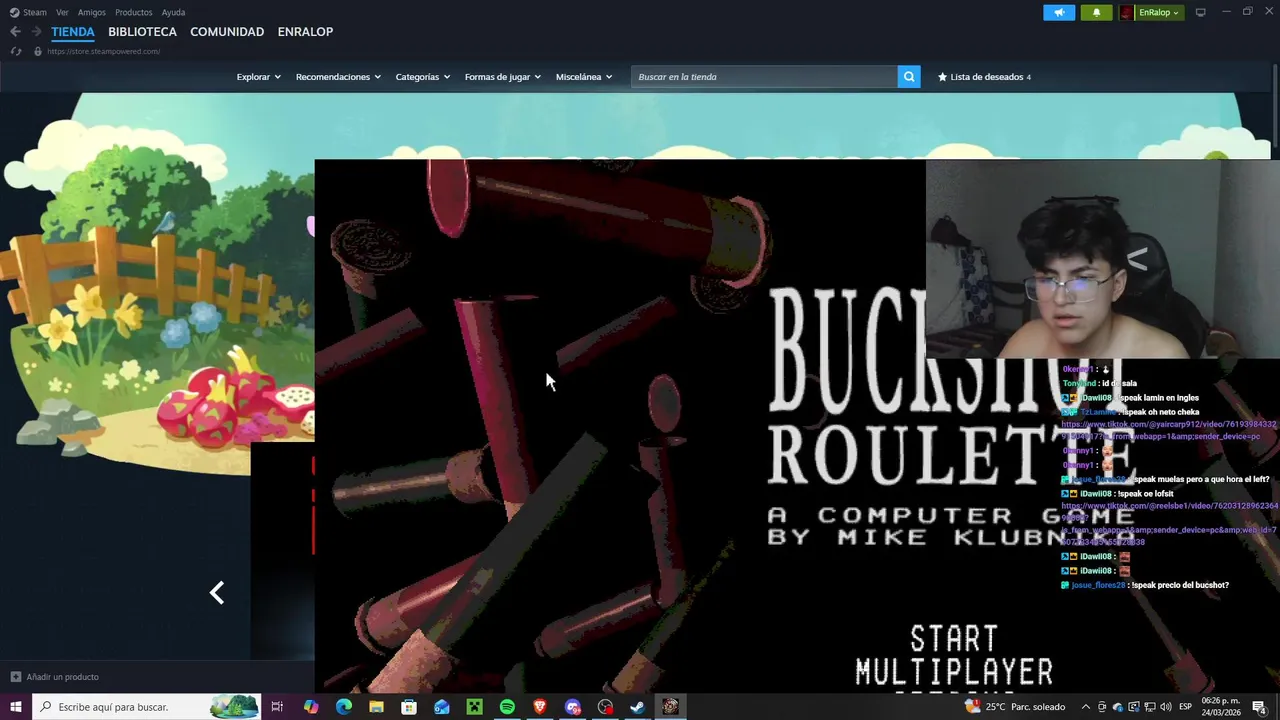Open the Productos menu

134,12
